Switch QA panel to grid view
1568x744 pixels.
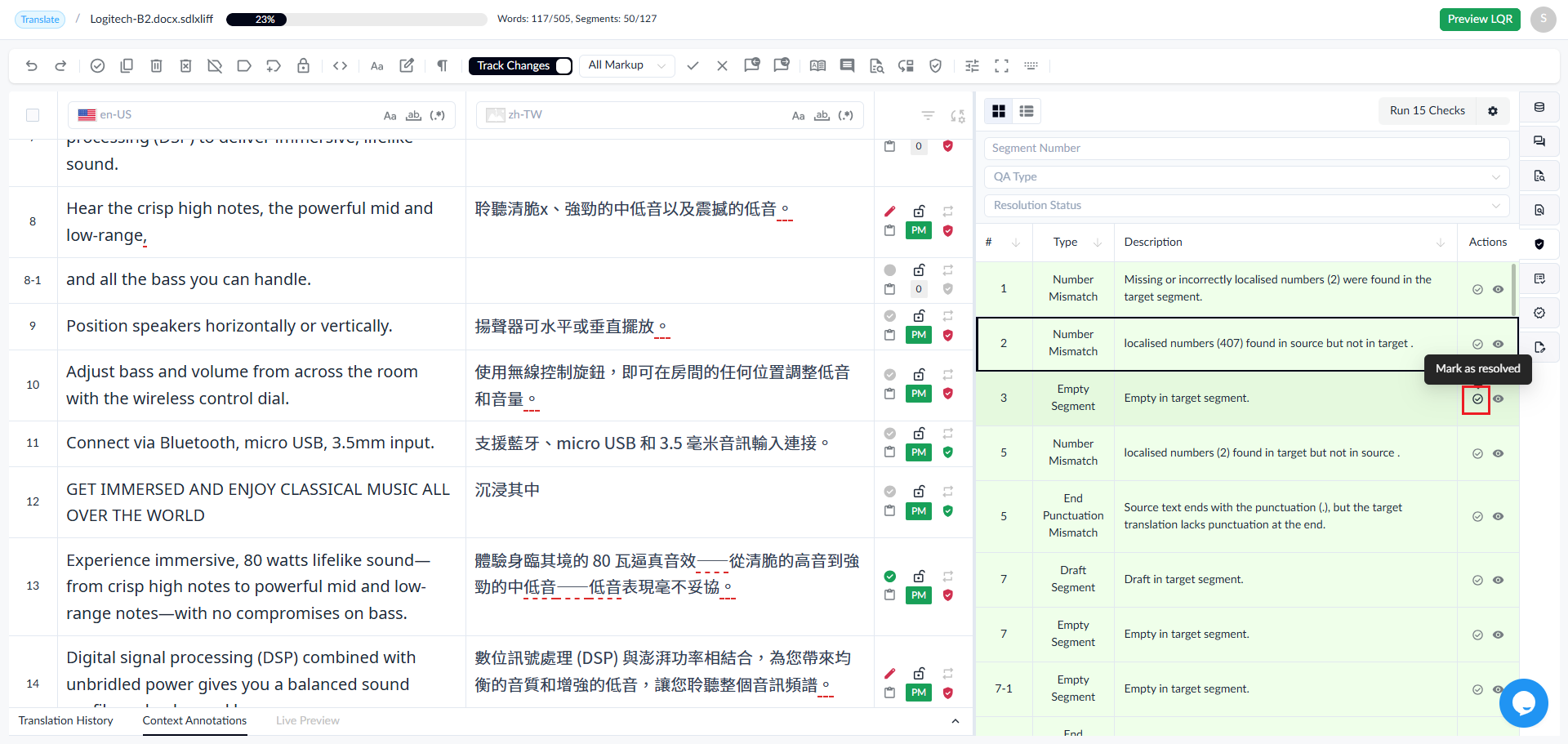999,111
